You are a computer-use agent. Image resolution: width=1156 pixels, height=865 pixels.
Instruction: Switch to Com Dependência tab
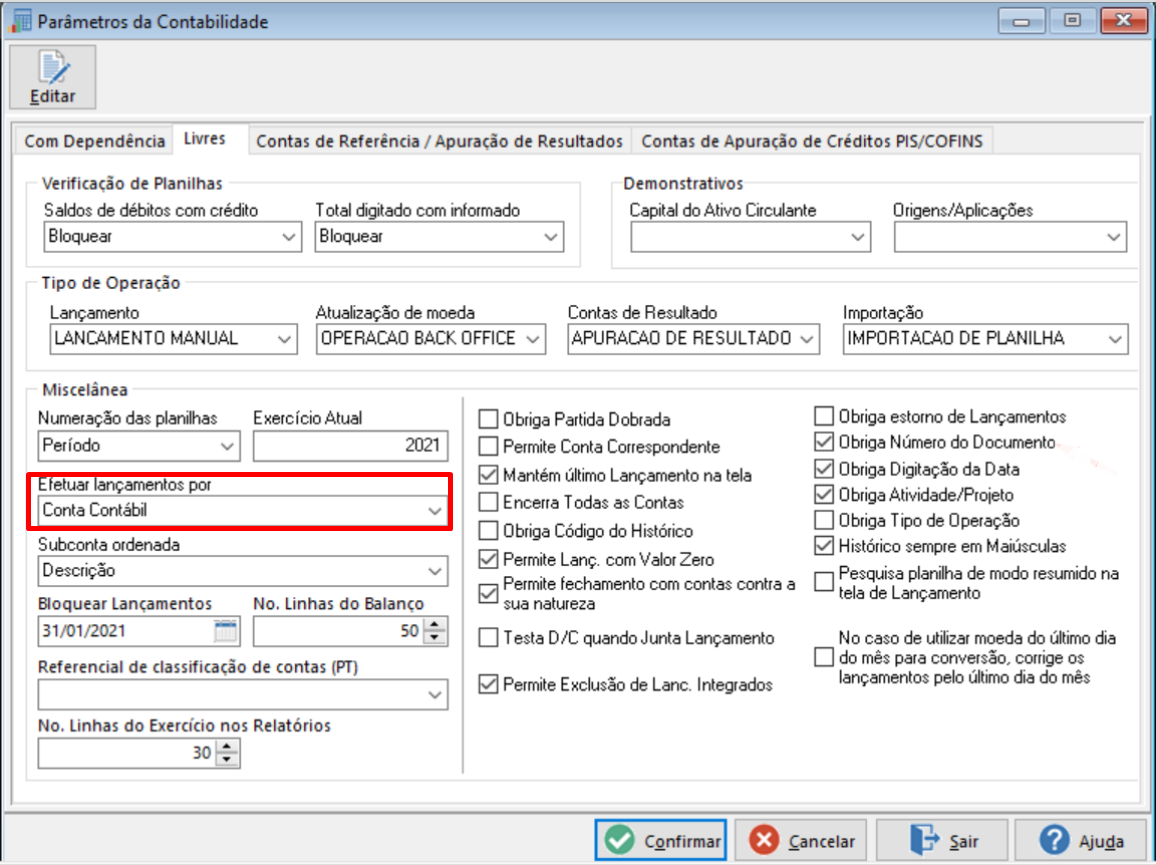pyautogui.click(x=94, y=141)
